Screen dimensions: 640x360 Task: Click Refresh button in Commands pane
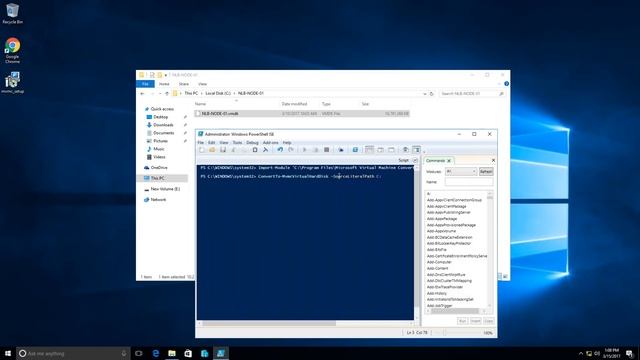pos(486,171)
